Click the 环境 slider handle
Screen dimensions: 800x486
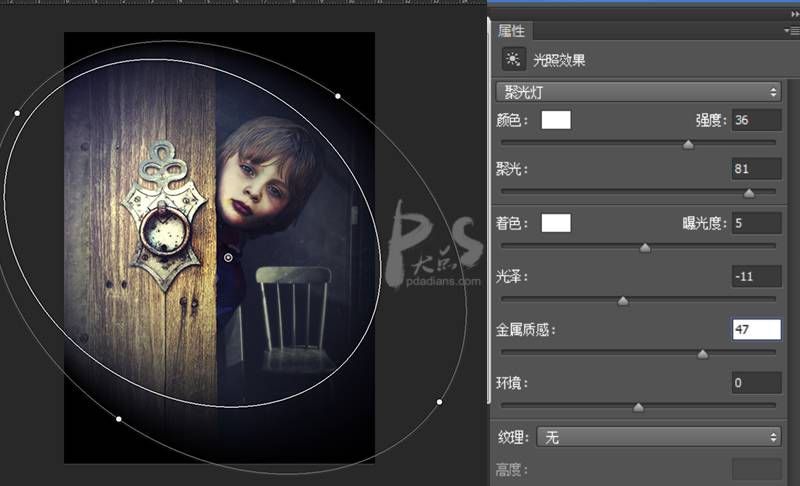pos(638,407)
